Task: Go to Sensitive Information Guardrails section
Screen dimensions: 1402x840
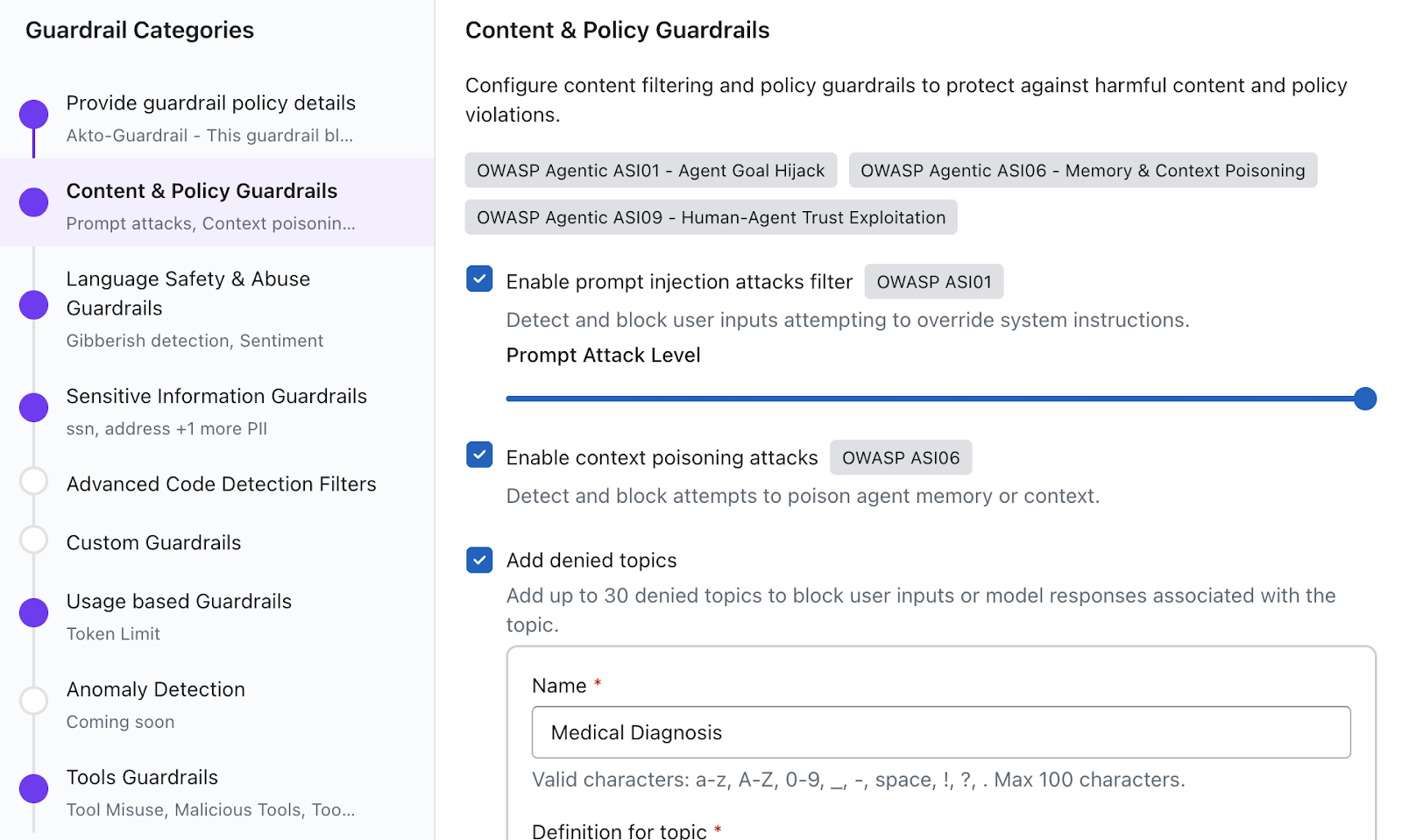Action: pos(216,397)
